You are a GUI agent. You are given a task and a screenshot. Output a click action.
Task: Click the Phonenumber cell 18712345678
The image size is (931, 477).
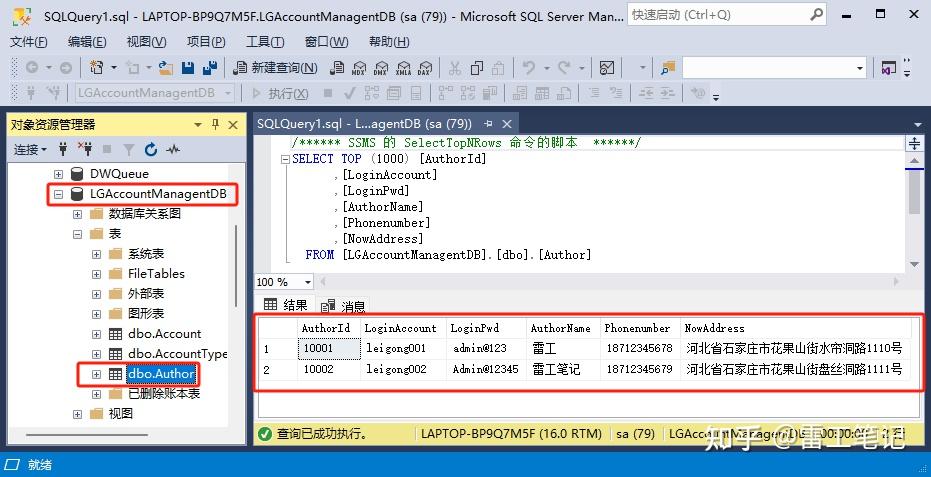[639, 349]
